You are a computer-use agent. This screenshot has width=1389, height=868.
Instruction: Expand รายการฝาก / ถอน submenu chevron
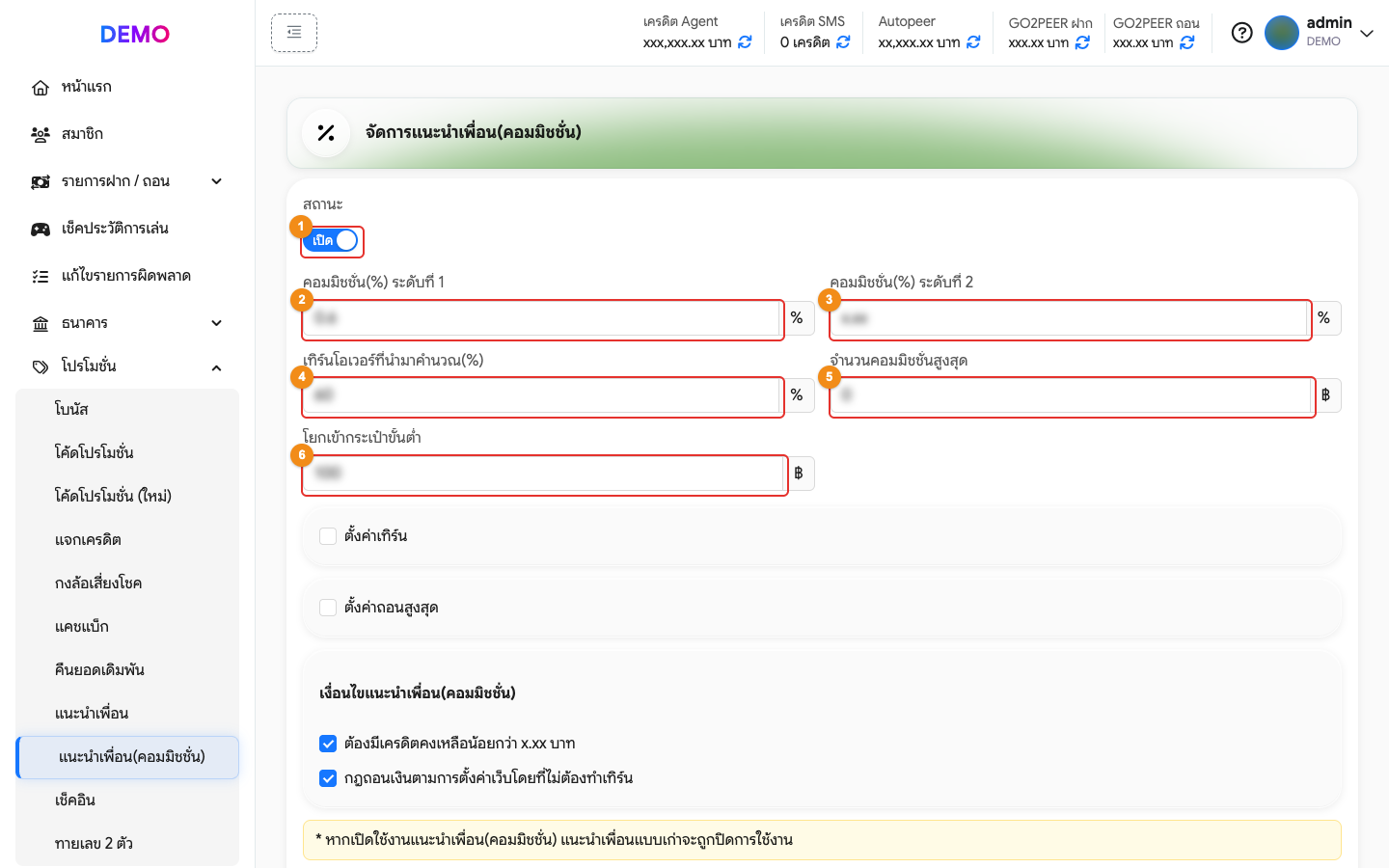(217, 181)
